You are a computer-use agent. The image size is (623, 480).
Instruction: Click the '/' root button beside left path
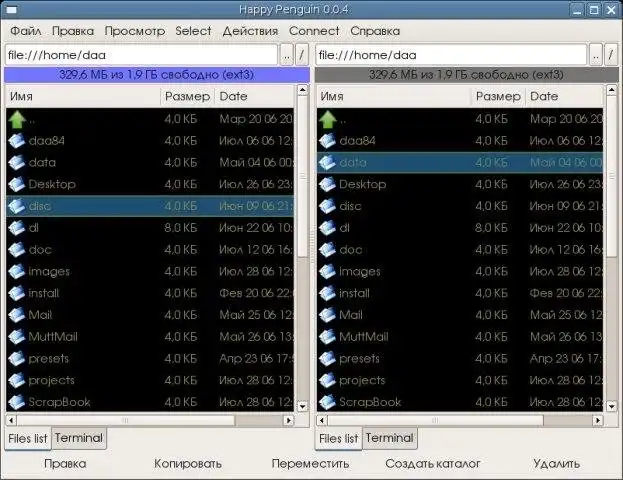tap(302, 55)
